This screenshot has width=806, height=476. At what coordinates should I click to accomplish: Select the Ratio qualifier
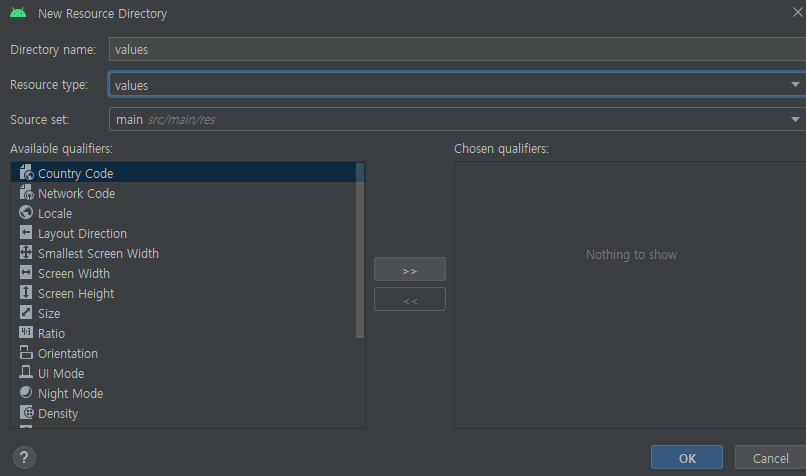point(184,334)
